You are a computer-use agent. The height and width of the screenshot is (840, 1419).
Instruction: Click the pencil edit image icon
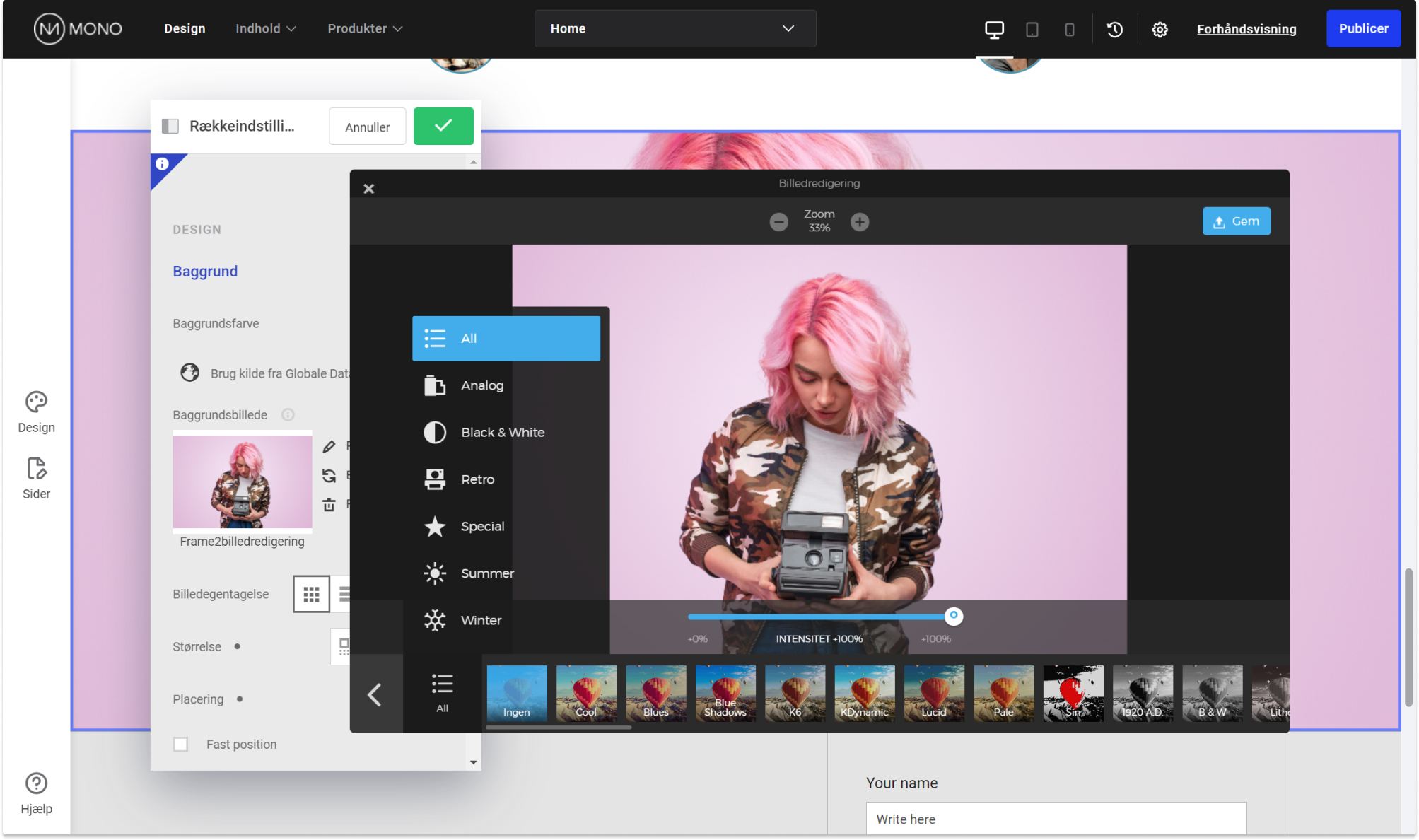click(329, 446)
